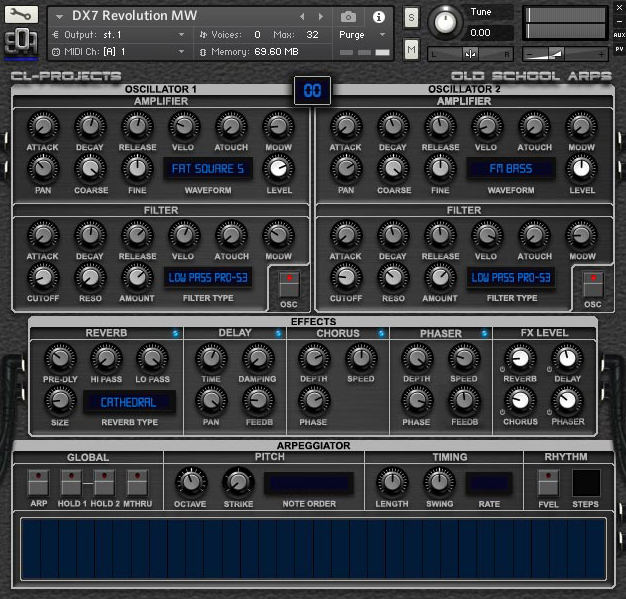Click the arpeggiator step sequencer grid

(313, 549)
